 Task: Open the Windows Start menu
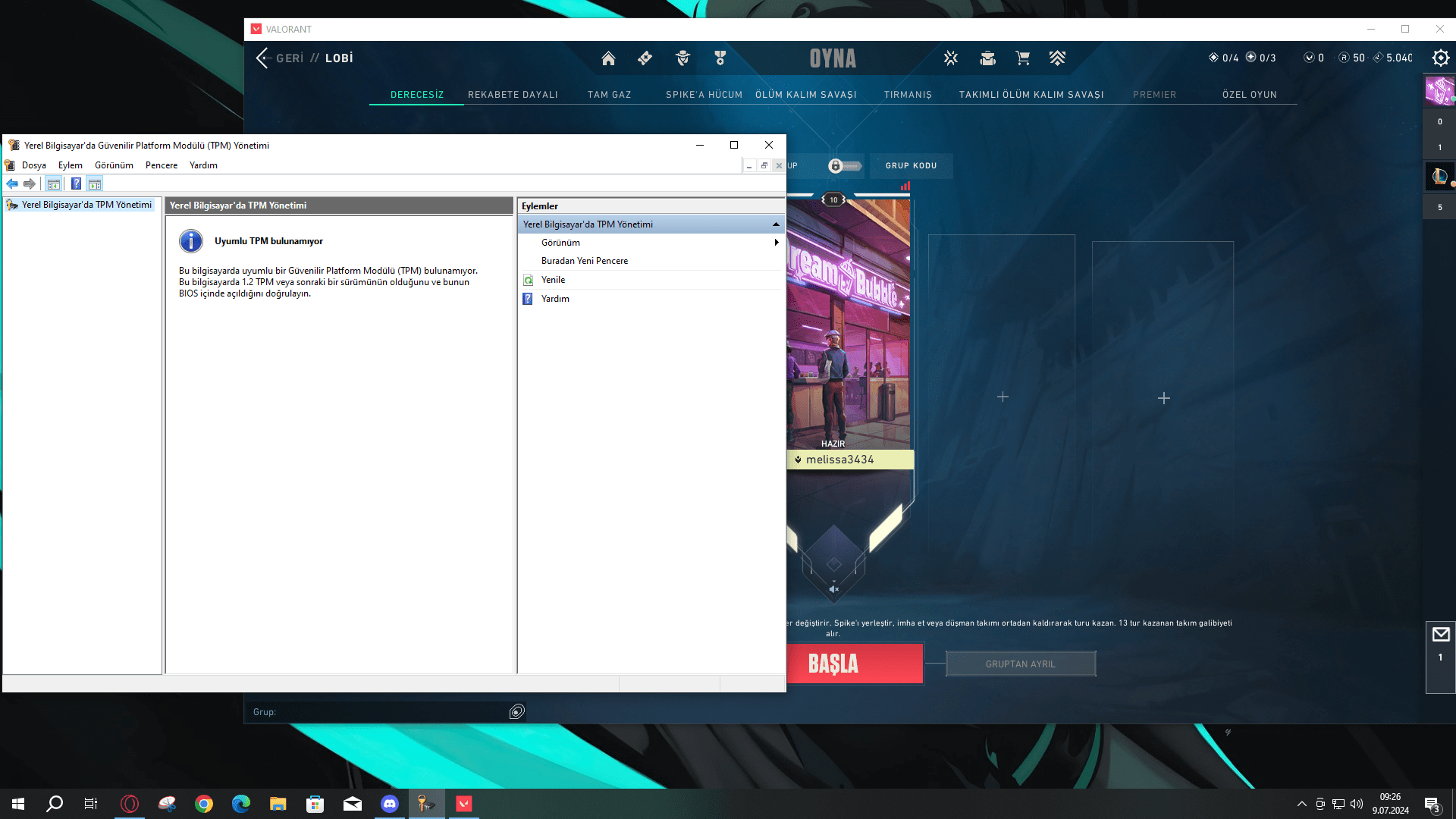point(18,804)
